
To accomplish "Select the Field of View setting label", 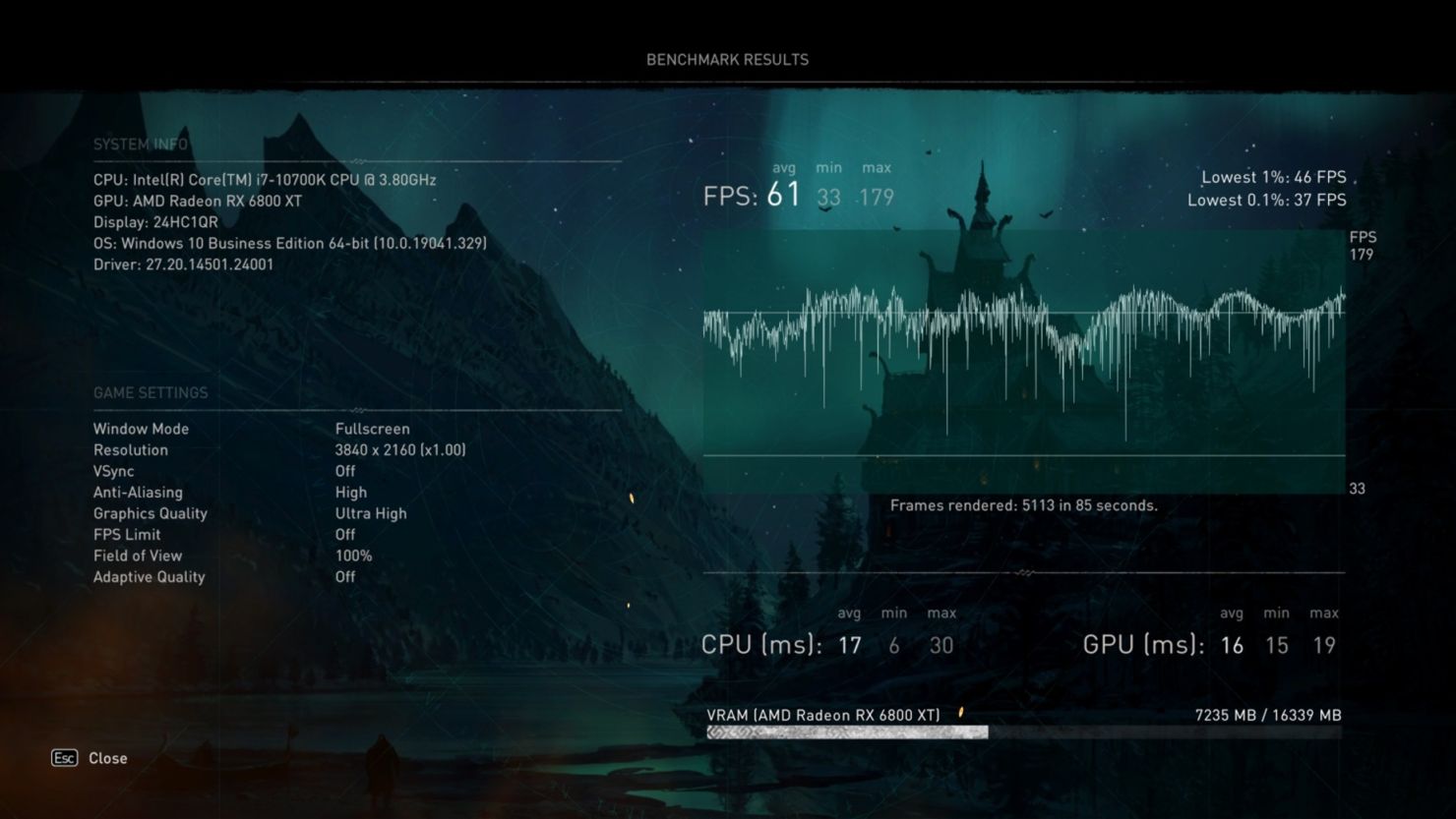I will click(138, 556).
